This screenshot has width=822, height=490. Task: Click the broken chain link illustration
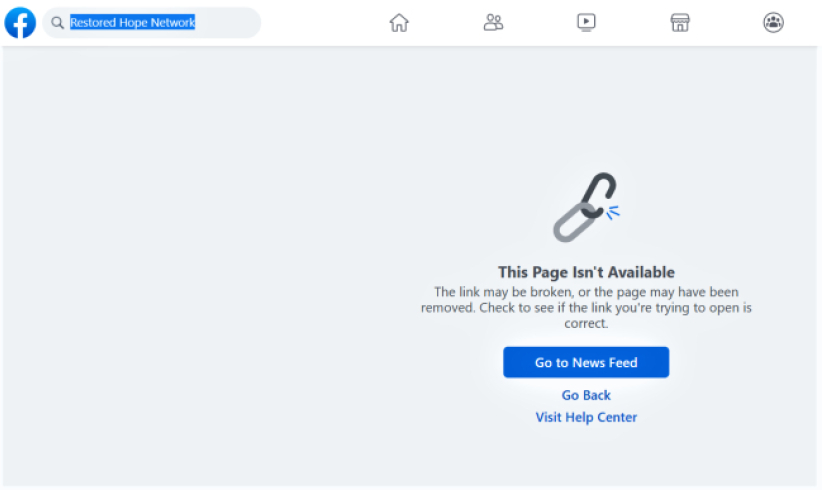[583, 208]
